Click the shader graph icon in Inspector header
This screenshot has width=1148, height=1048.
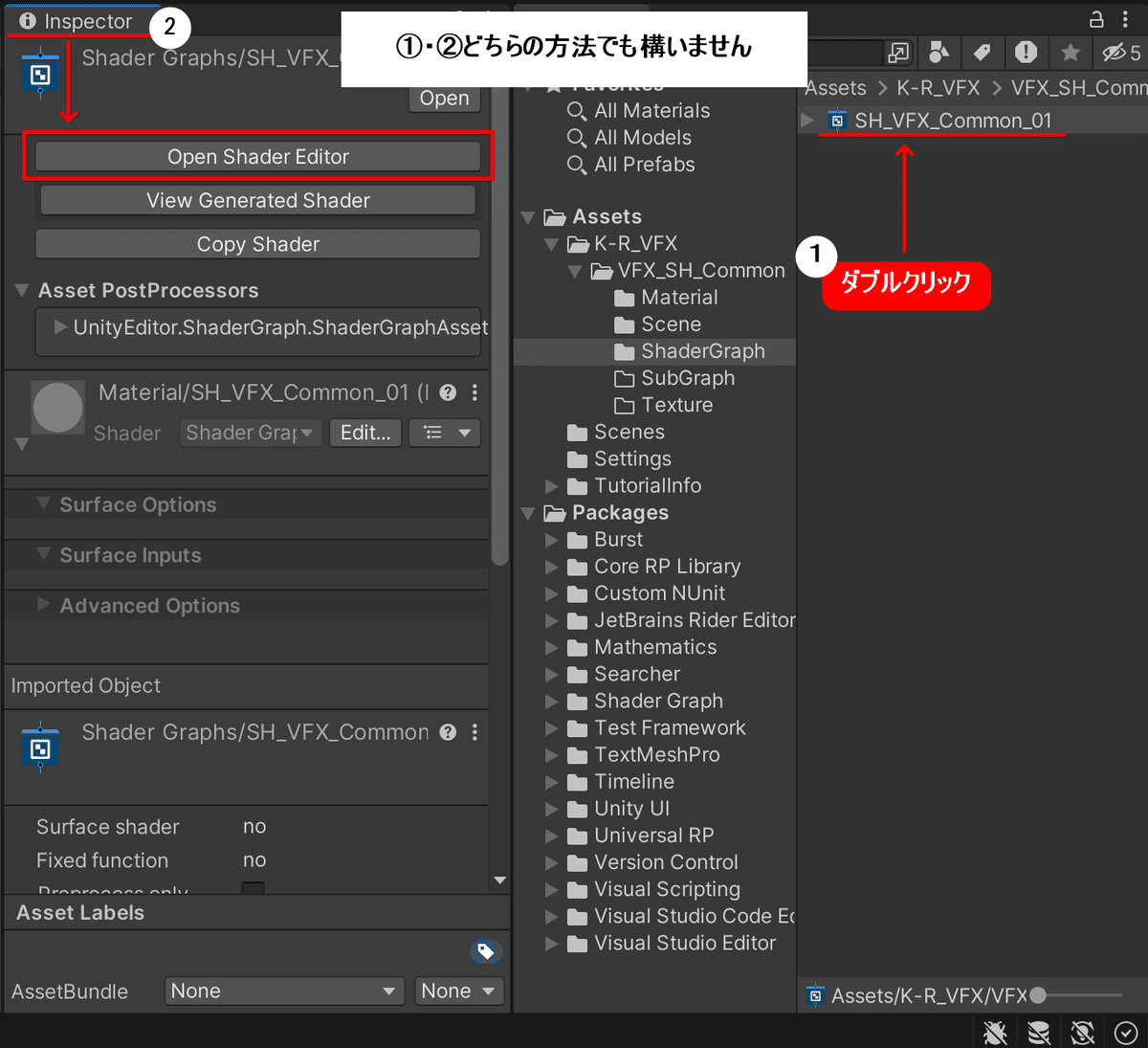[x=40, y=75]
